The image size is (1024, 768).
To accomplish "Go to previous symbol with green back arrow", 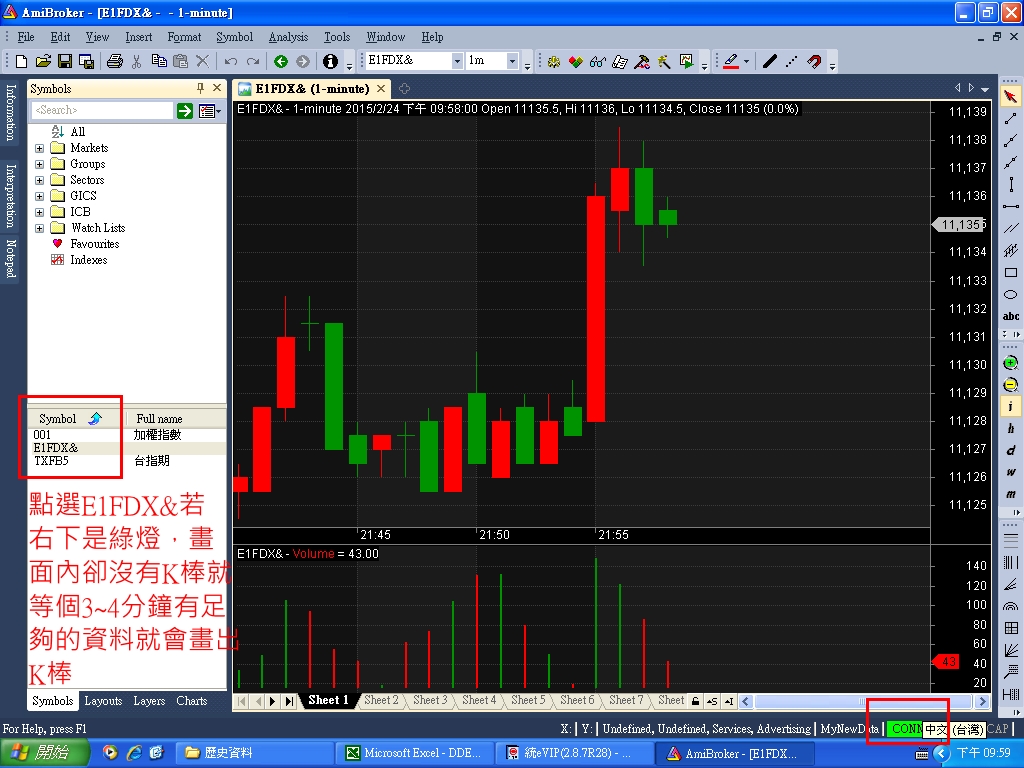I will coord(281,61).
